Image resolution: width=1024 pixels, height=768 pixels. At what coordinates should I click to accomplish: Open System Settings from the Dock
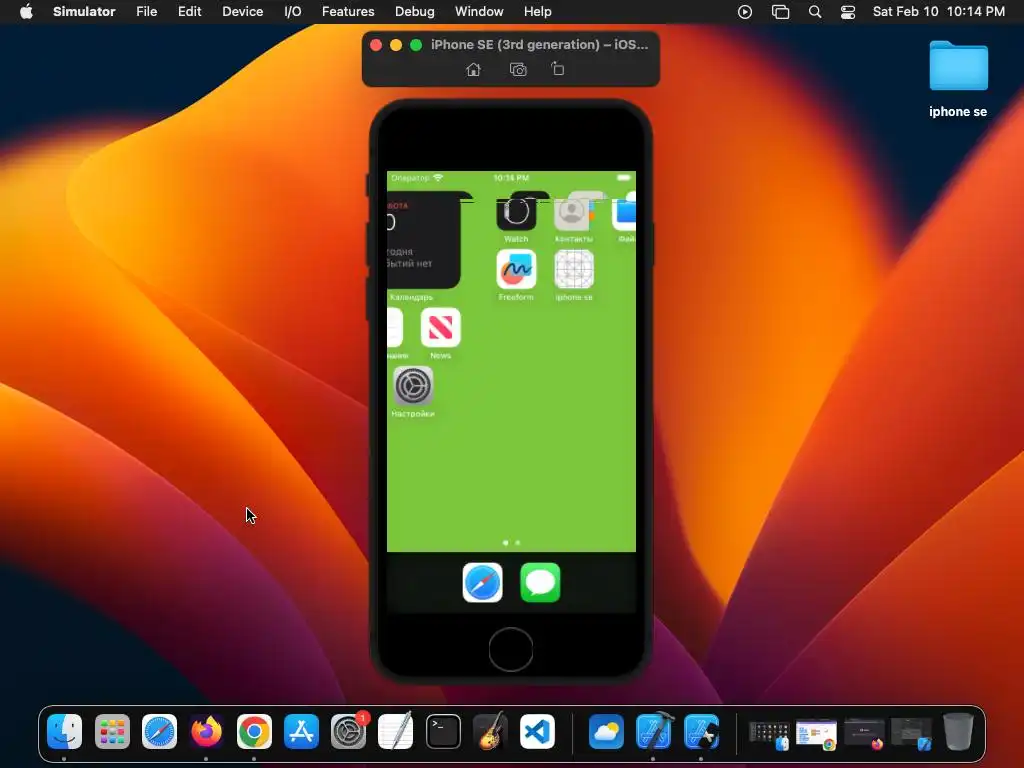tap(348, 731)
